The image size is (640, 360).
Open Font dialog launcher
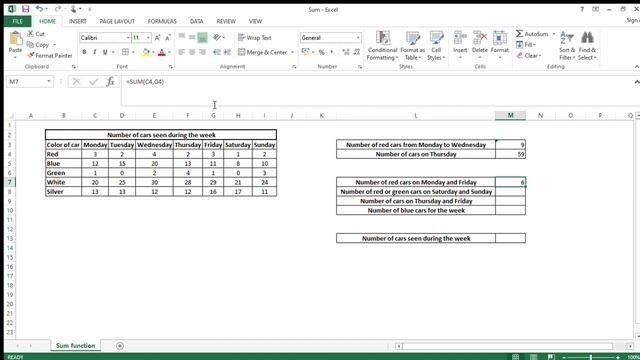pyautogui.click(x=171, y=67)
